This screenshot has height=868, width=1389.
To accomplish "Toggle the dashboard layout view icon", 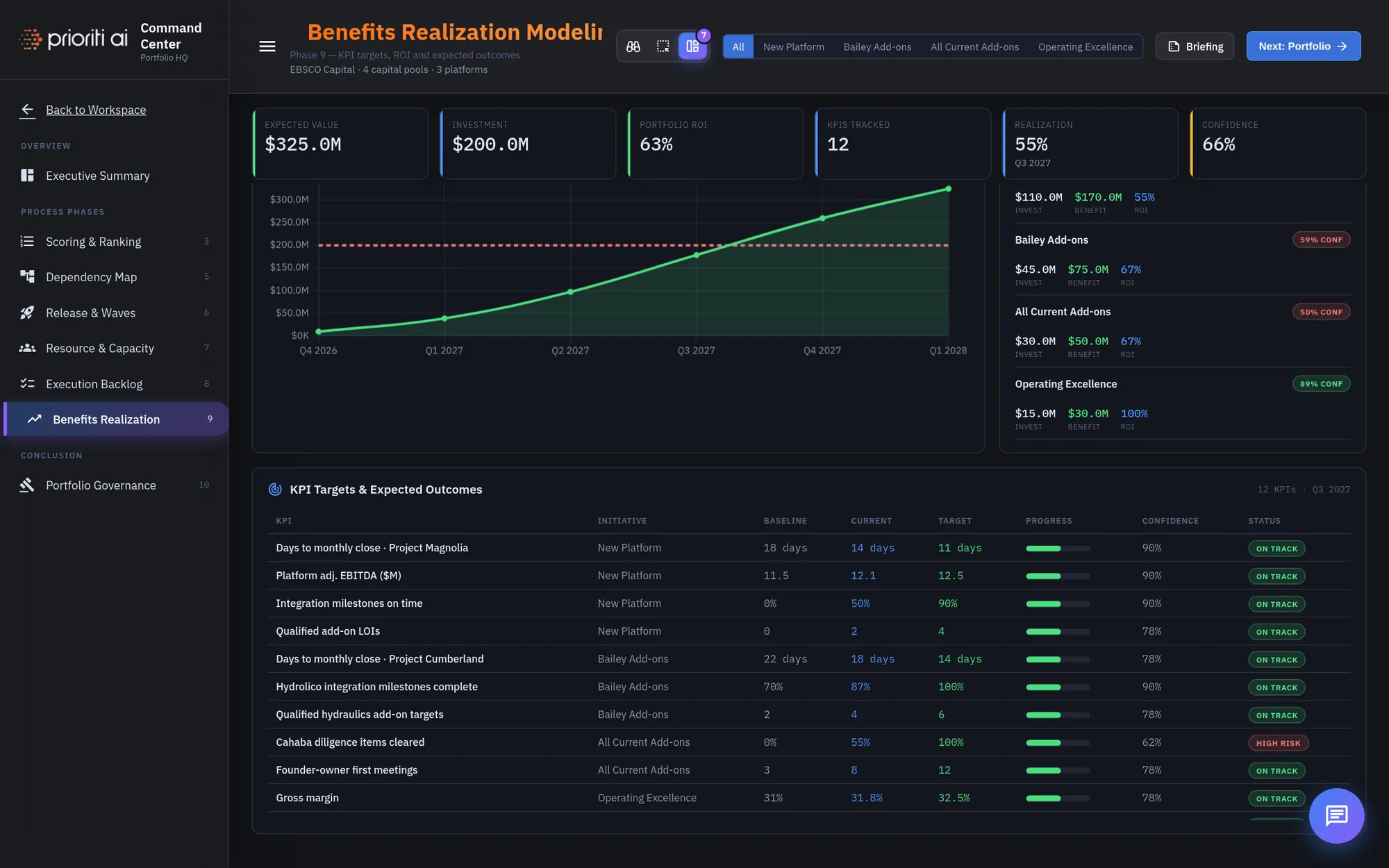I will [x=693, y=47].
